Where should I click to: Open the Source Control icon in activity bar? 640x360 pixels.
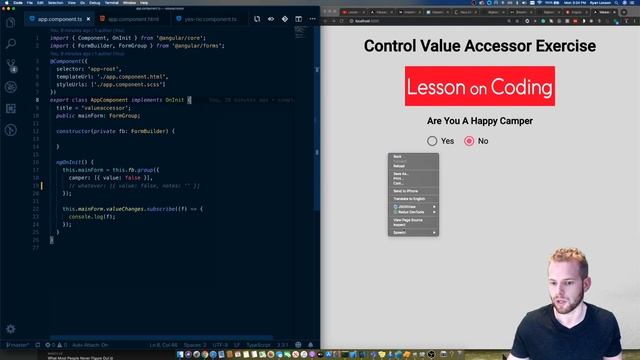[11, 65]
